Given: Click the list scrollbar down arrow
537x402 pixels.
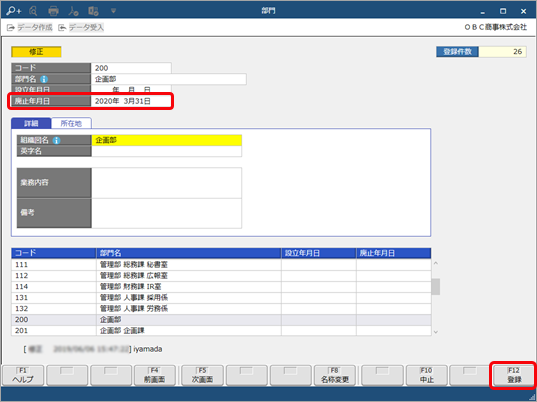Looking at the screenshot, I should (x=436, y=331).
